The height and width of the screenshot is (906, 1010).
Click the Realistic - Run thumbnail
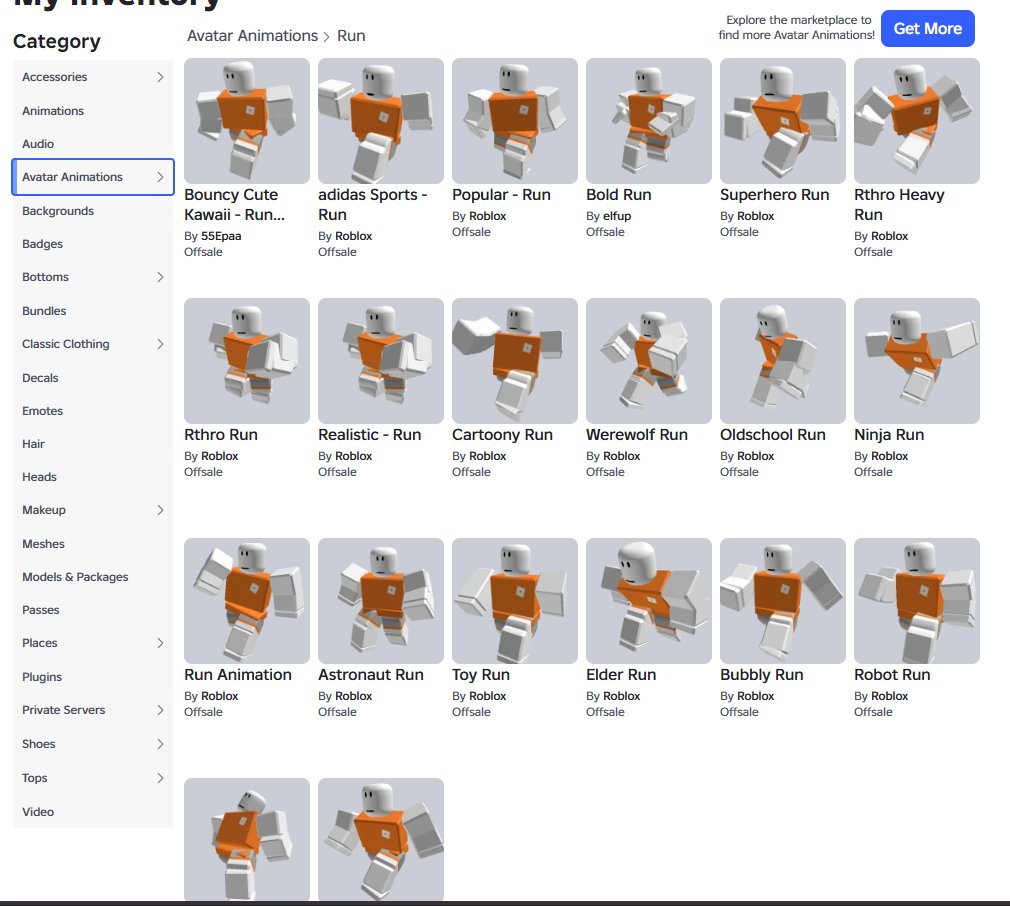click(381, 361)
